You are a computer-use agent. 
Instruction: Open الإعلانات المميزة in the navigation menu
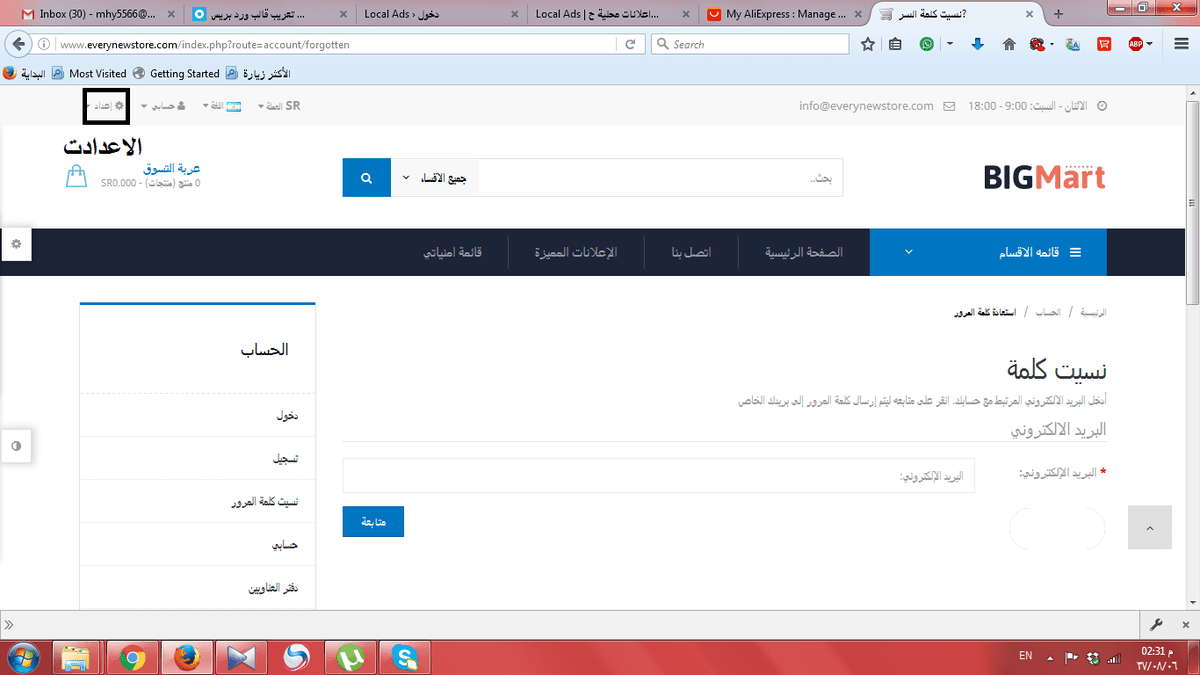click(576, 252)
